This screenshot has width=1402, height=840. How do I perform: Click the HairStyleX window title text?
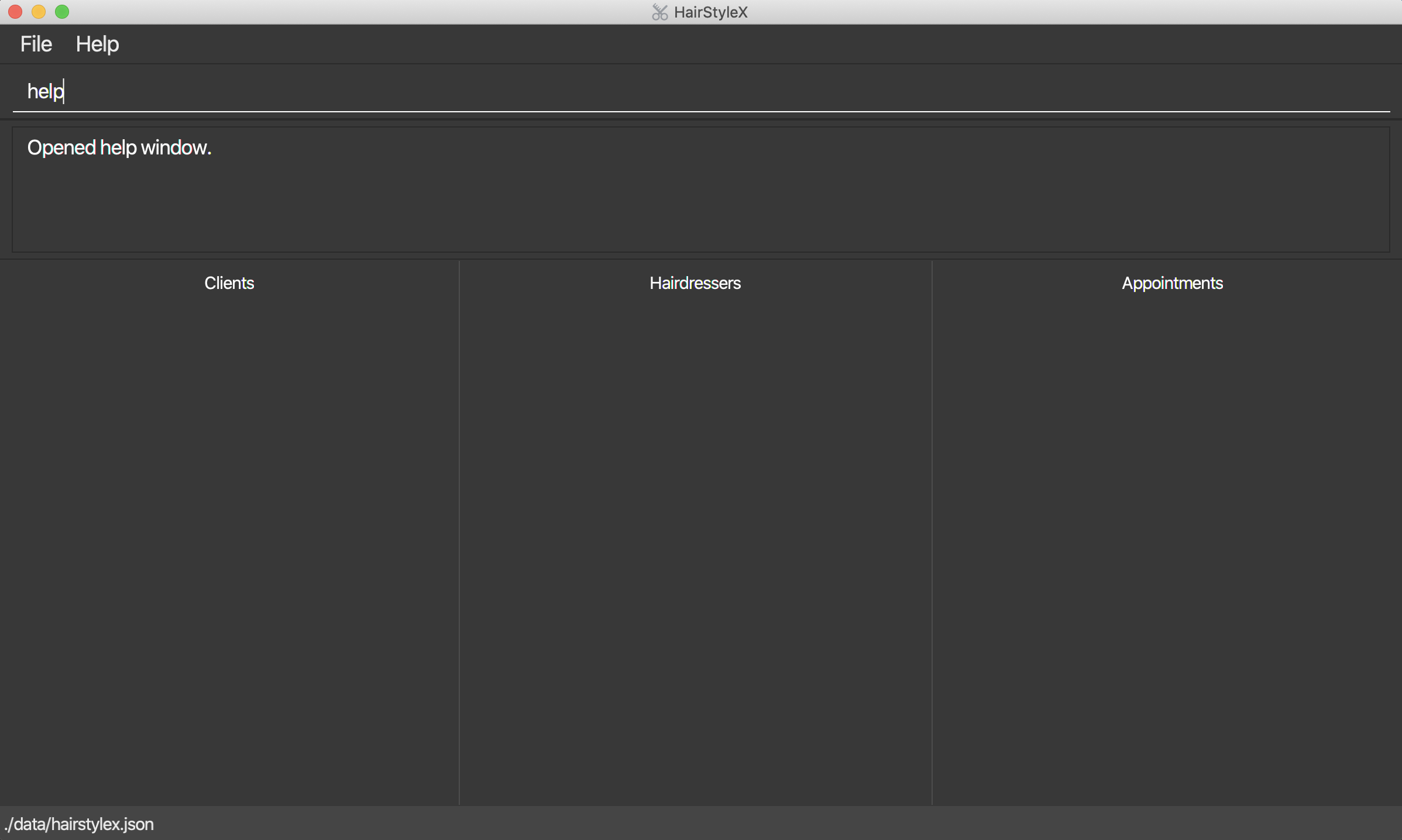(x=710, y=12)
